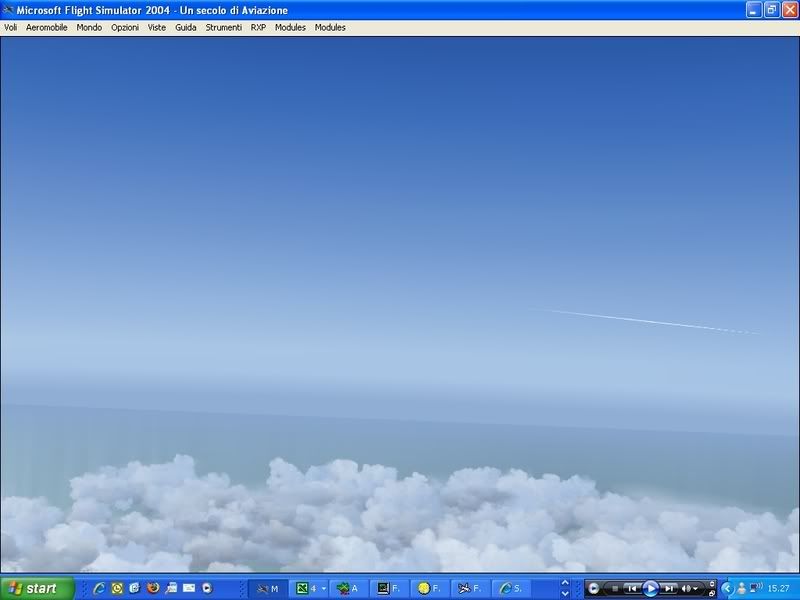Open the network connection icon in the tray

pos(756,588)
